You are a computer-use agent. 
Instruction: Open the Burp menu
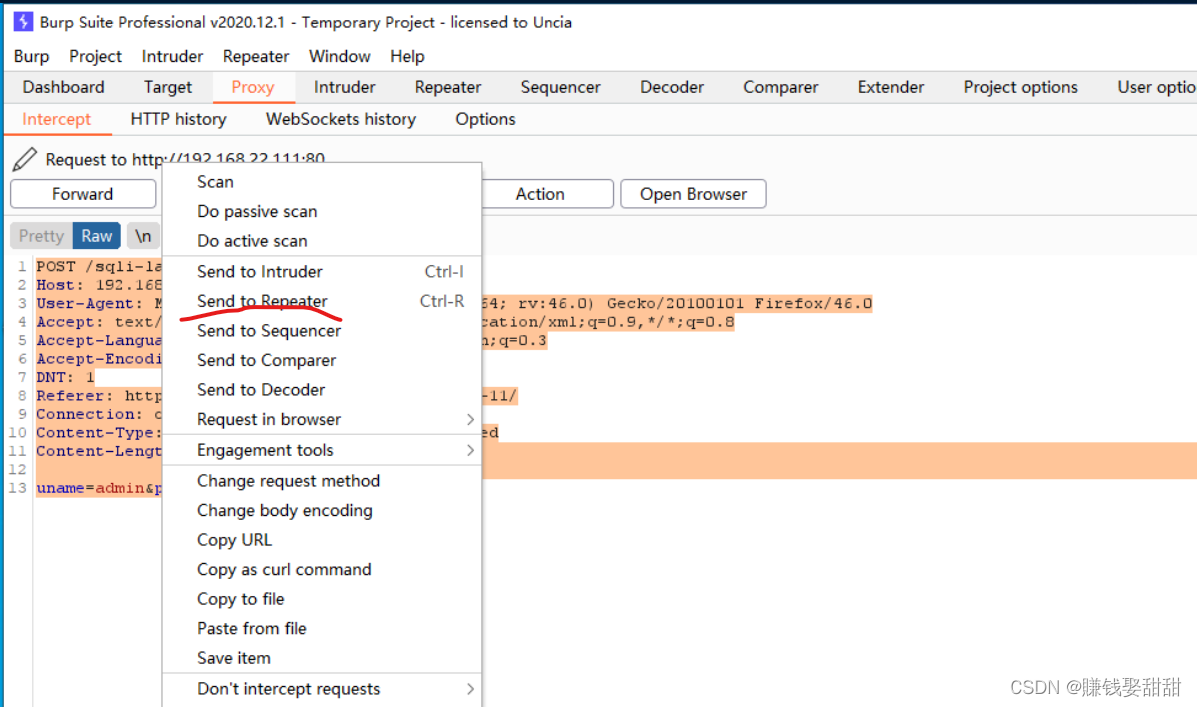point(31,56)
